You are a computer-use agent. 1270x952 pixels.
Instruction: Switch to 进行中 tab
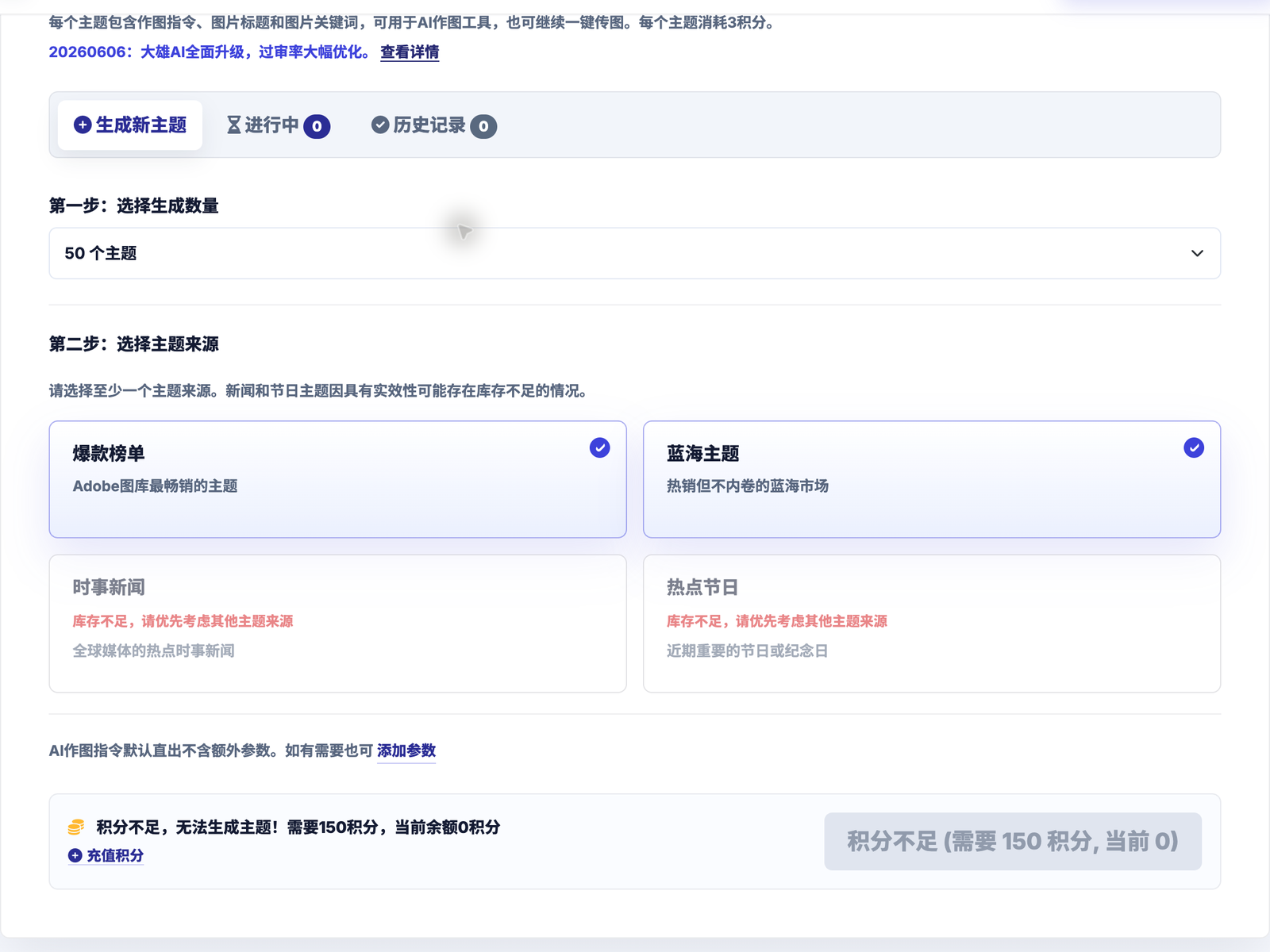278,125
